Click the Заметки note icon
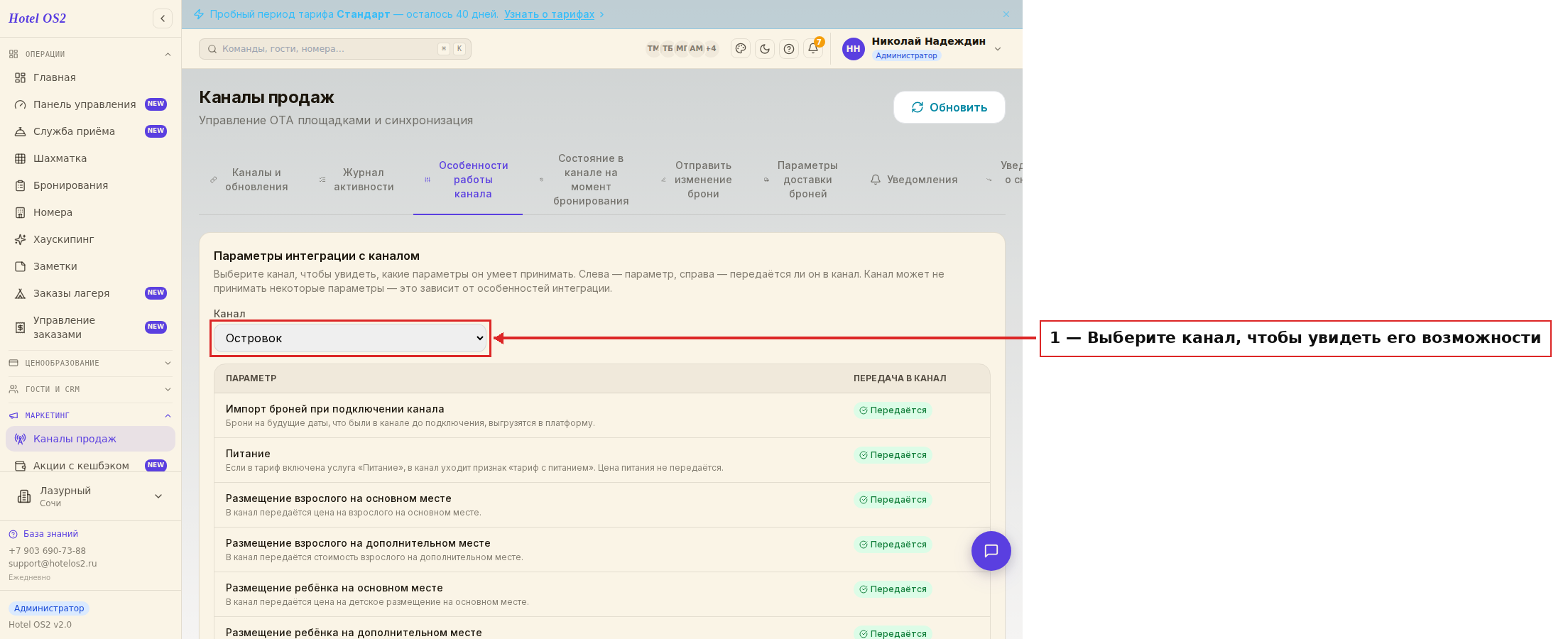Viewport: 1568px width, 639px height. pyautogui.click(x=21, y=266)
